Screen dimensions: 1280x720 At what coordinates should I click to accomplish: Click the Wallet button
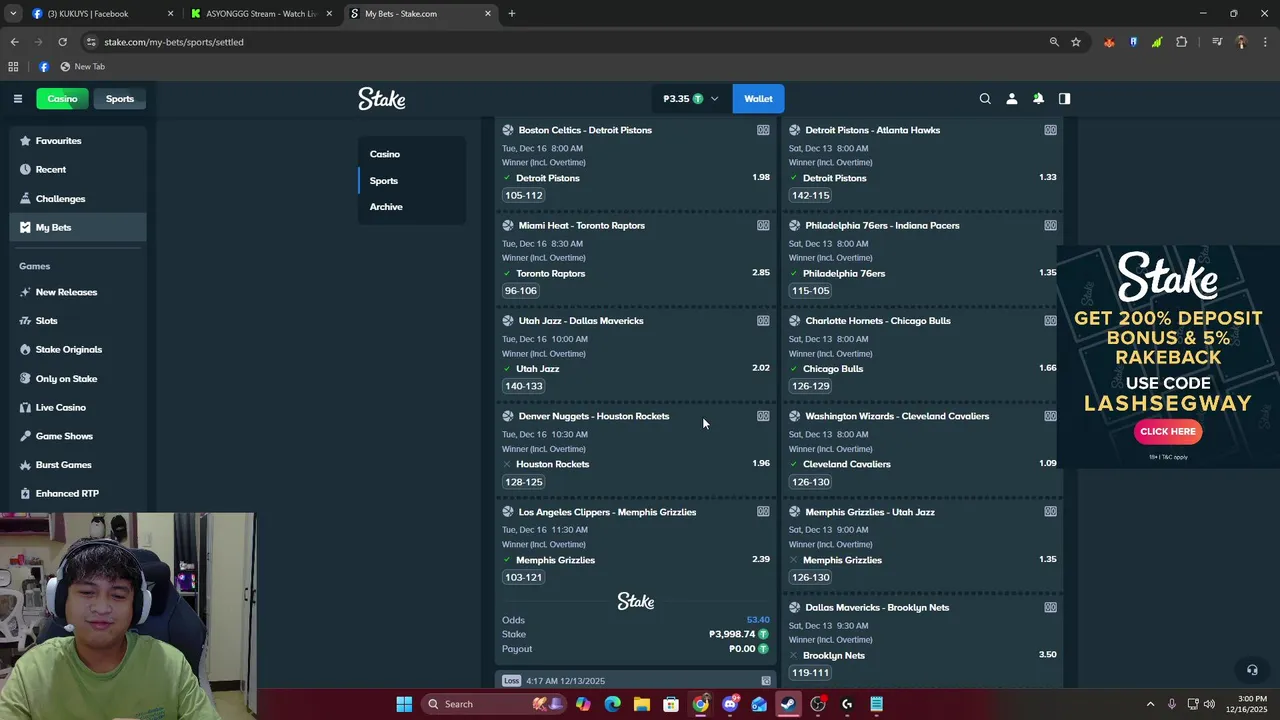point(758,99)
